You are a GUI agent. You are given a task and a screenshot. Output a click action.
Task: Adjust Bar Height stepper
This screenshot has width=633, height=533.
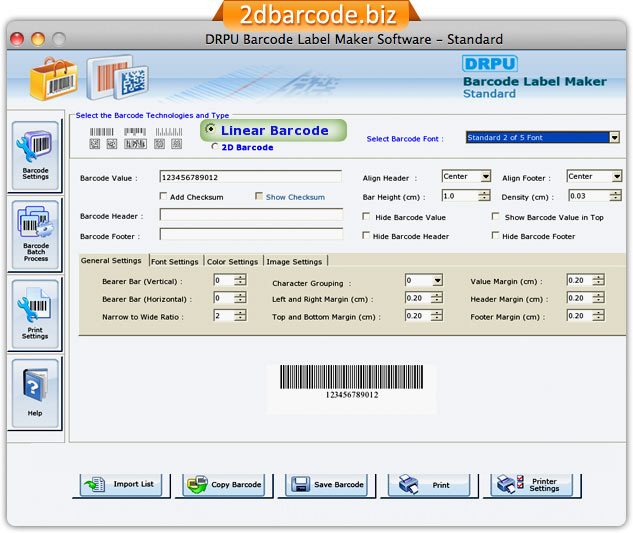(484, 196)
